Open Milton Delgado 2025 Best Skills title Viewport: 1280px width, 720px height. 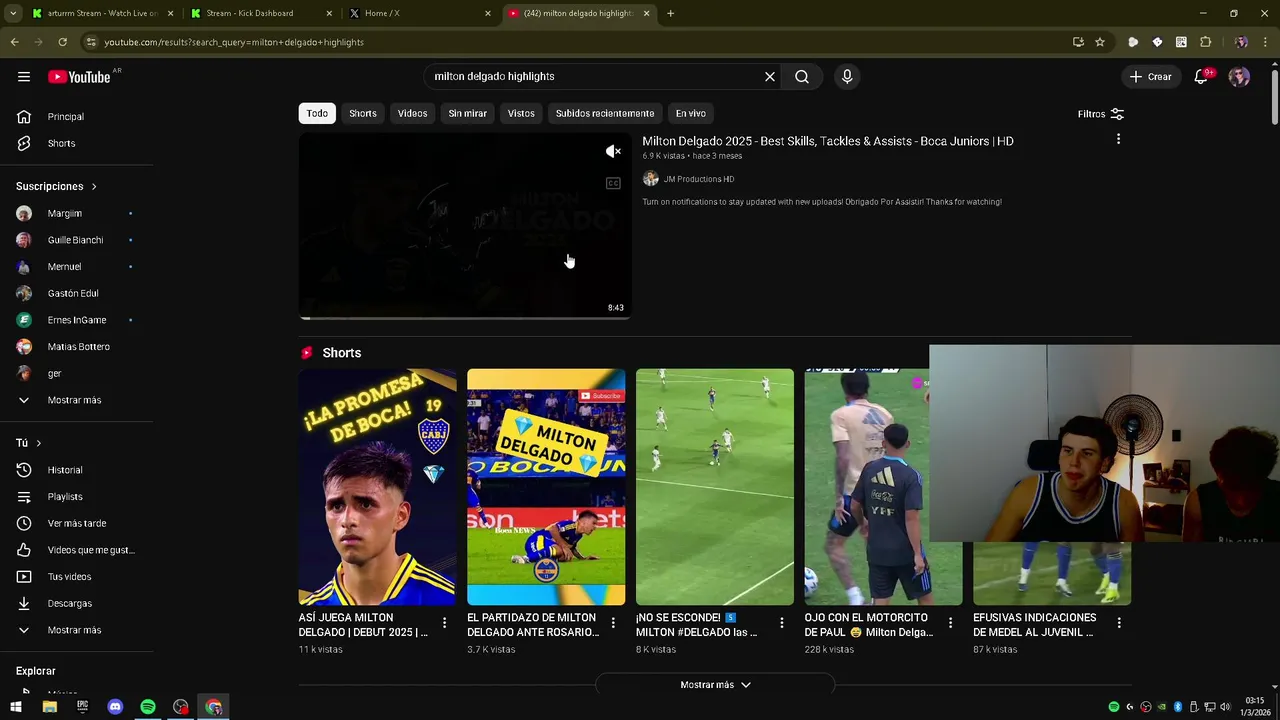click(x=828, y=141)
